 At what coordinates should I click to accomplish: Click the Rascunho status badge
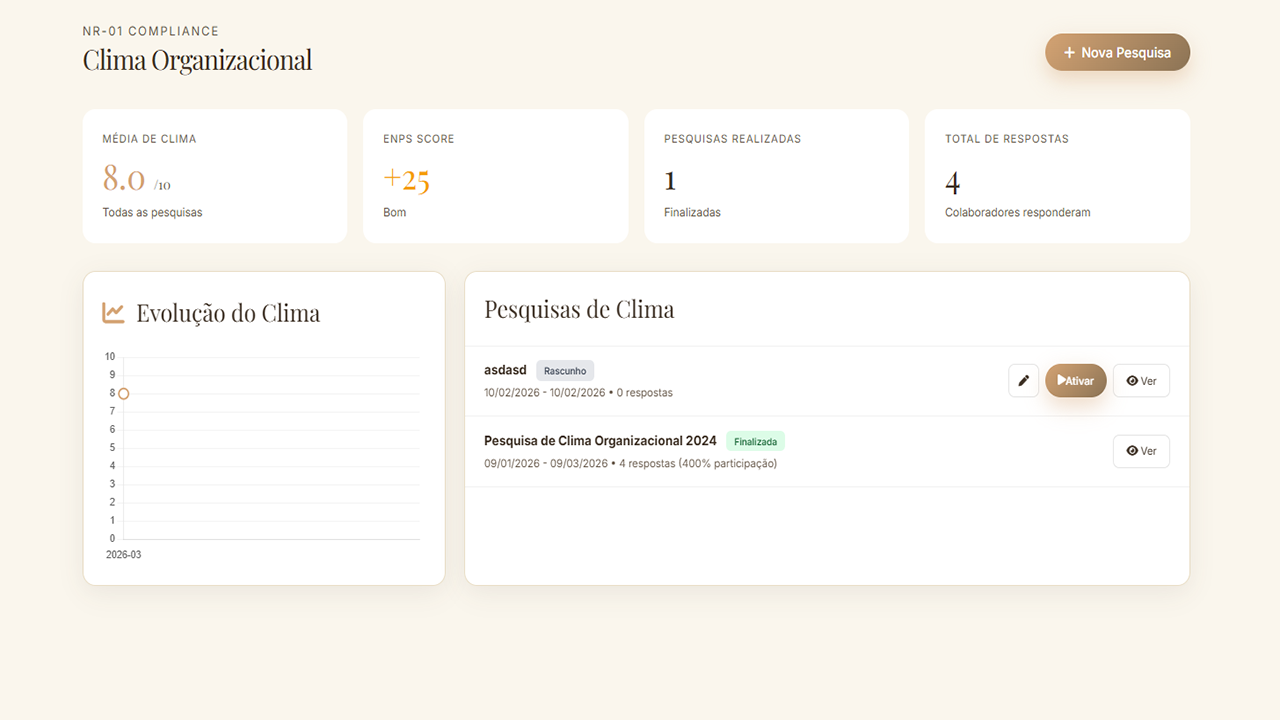(565, 371)
